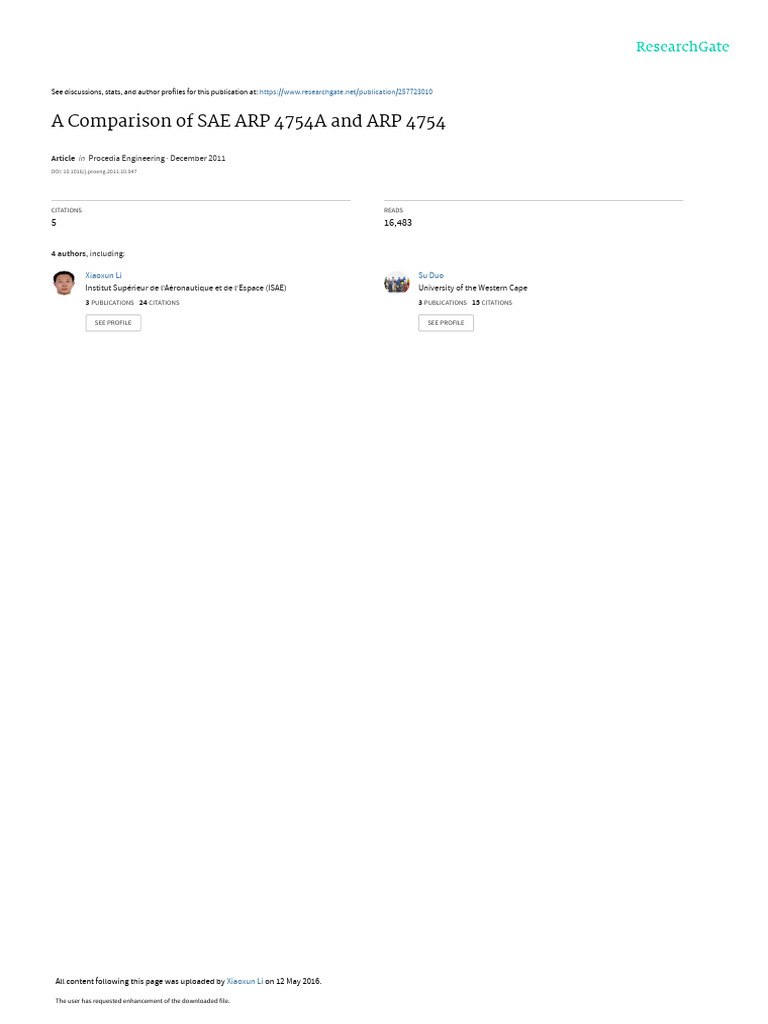Click the DOI text below the journal line

click(x=94, y=172)
